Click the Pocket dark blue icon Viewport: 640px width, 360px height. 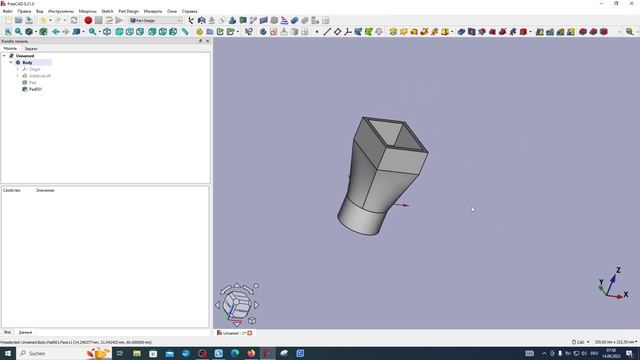pyautogui.click(x=461, y=31)
